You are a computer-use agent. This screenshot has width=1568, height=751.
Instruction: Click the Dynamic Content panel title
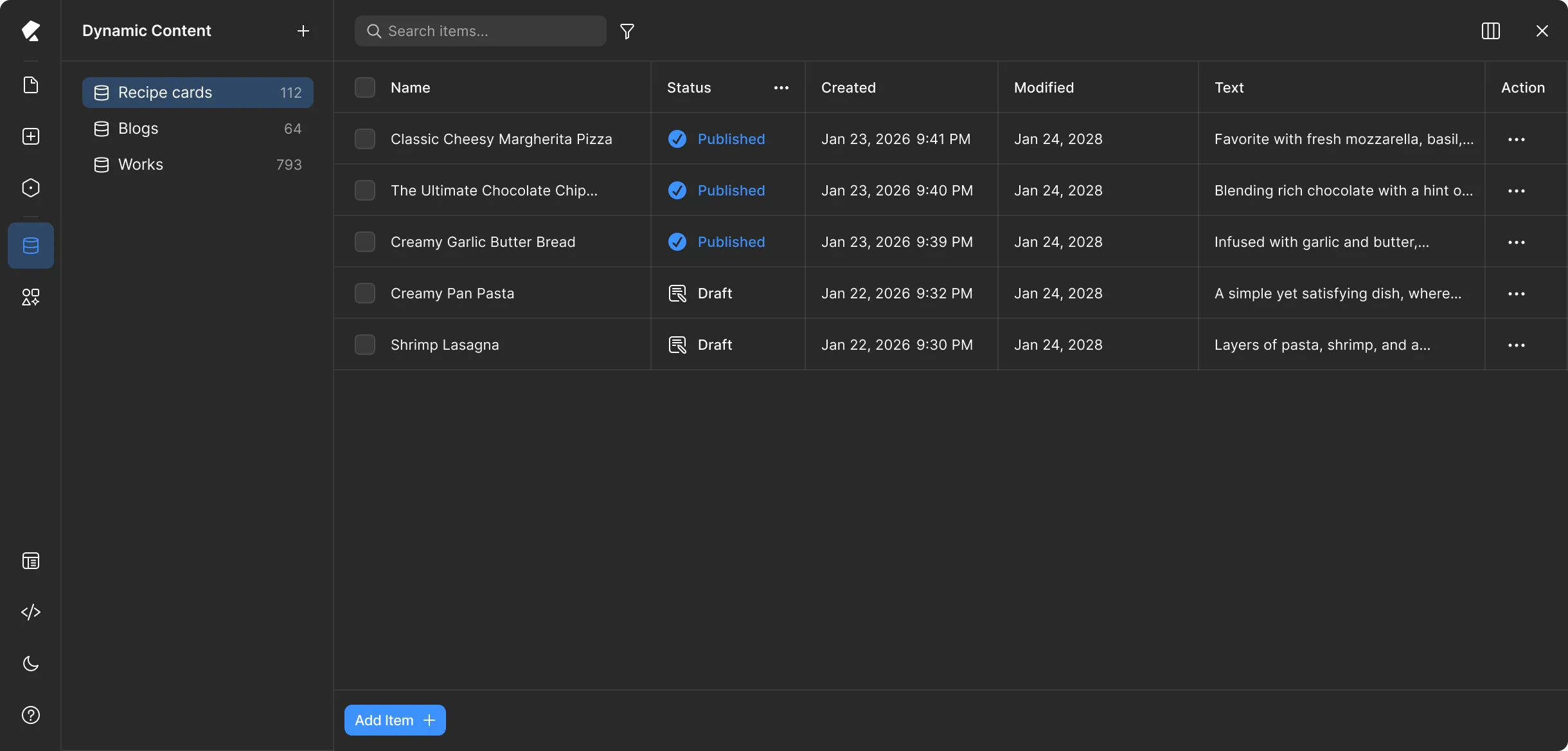click(147, 31)
